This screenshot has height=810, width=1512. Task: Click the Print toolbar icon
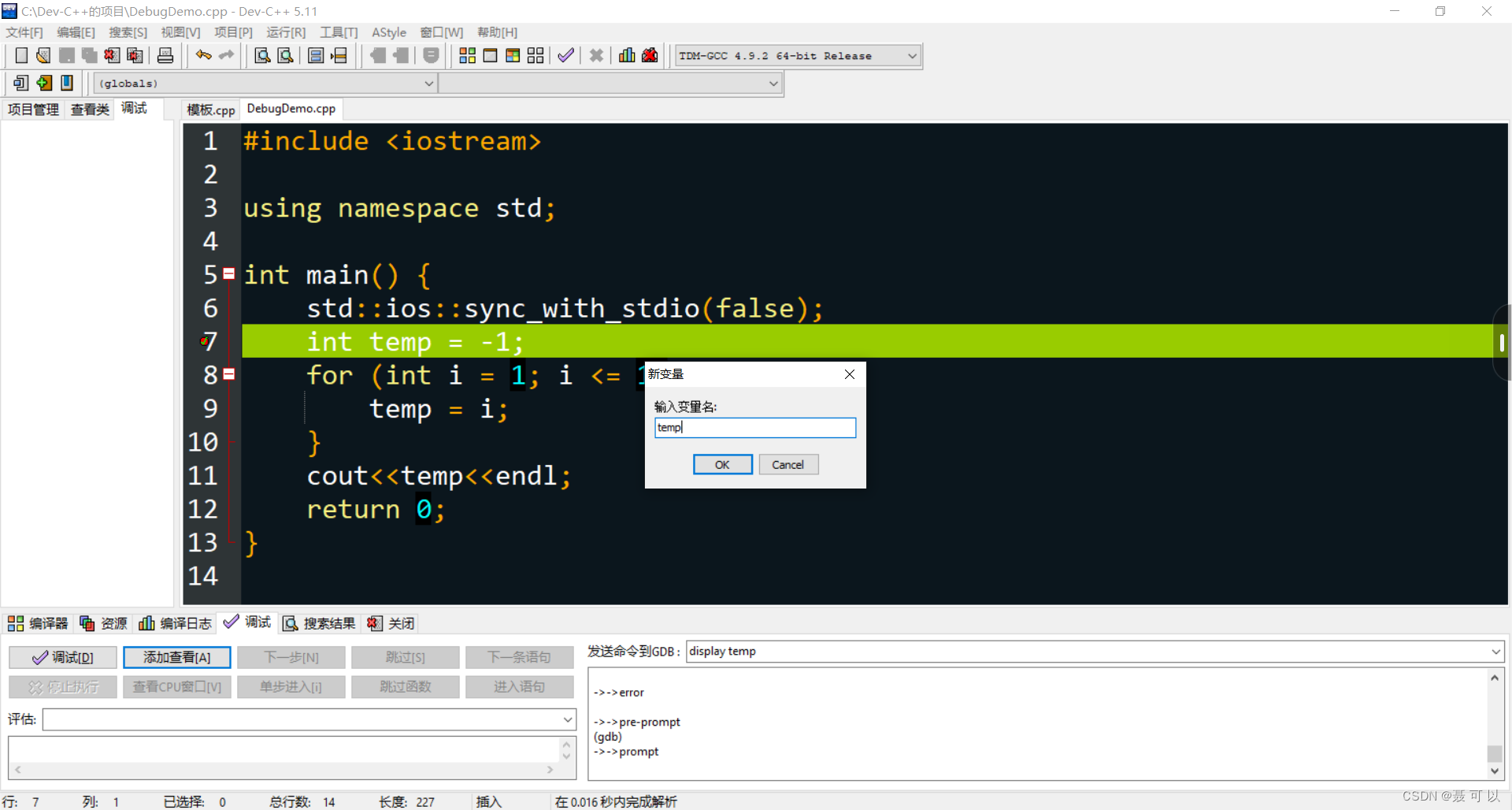click(x=165, y=55)
